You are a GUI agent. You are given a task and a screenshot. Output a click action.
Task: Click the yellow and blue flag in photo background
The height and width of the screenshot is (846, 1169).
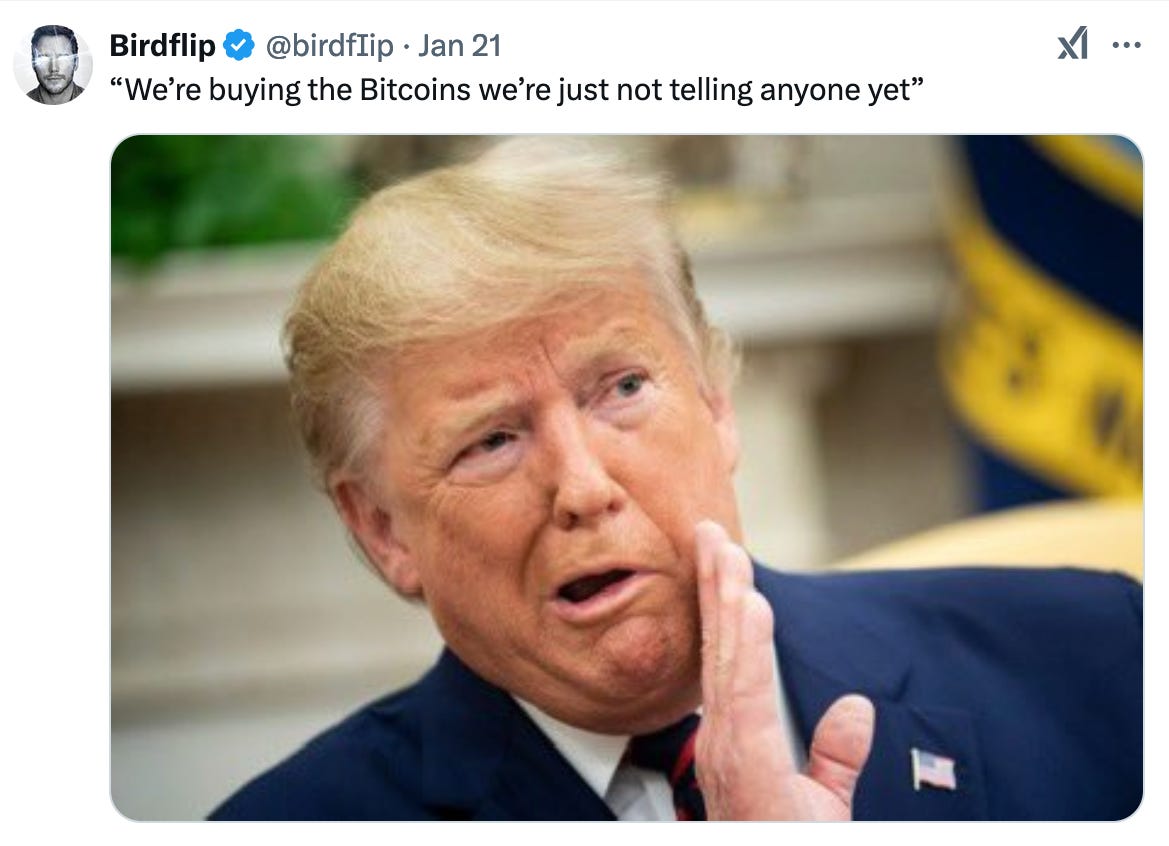[x=1051, y=313]
